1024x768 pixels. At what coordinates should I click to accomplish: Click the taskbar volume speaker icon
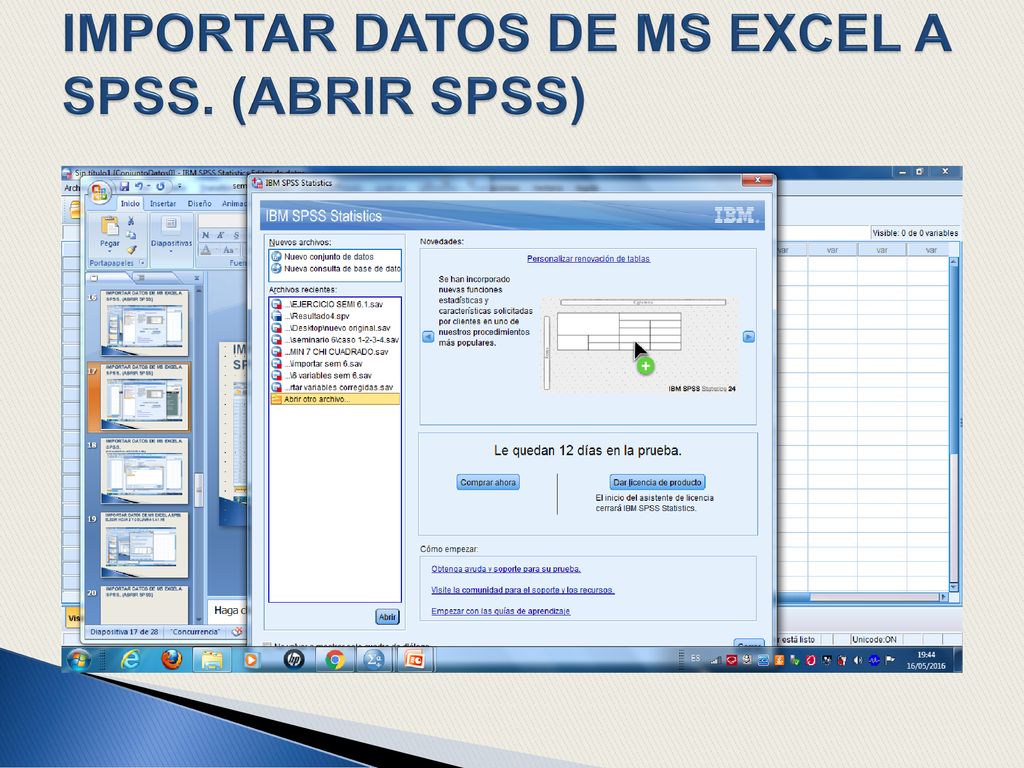pyautogui.click(x=857, y=660)
